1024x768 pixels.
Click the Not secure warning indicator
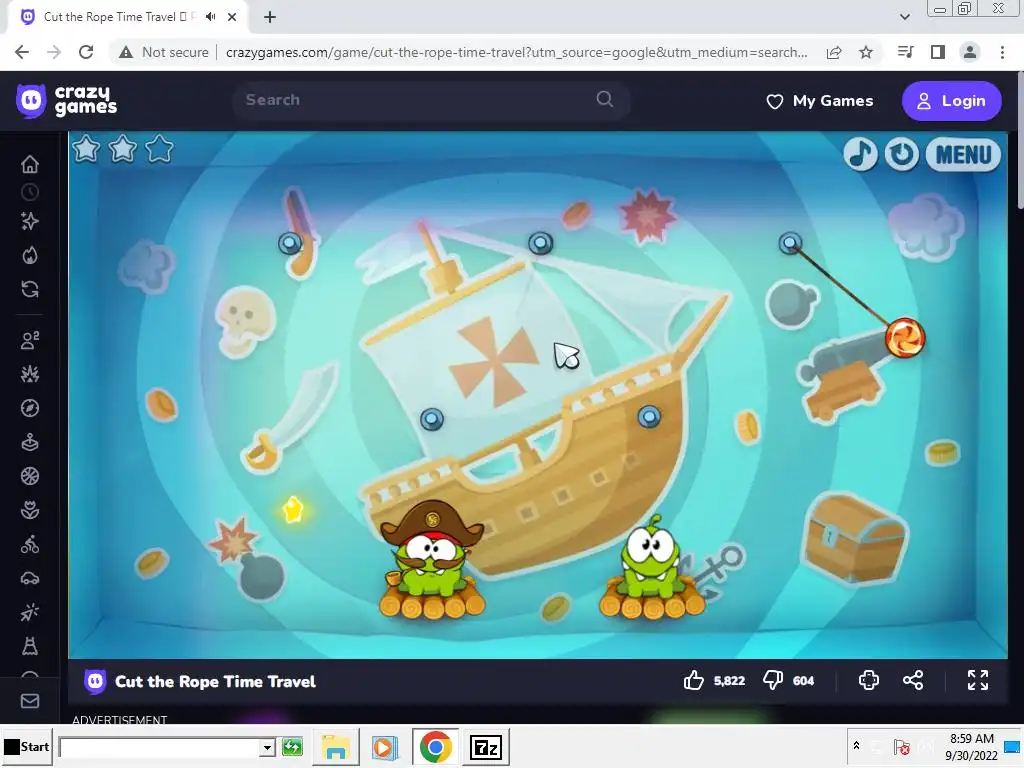(x=163, y=52)
